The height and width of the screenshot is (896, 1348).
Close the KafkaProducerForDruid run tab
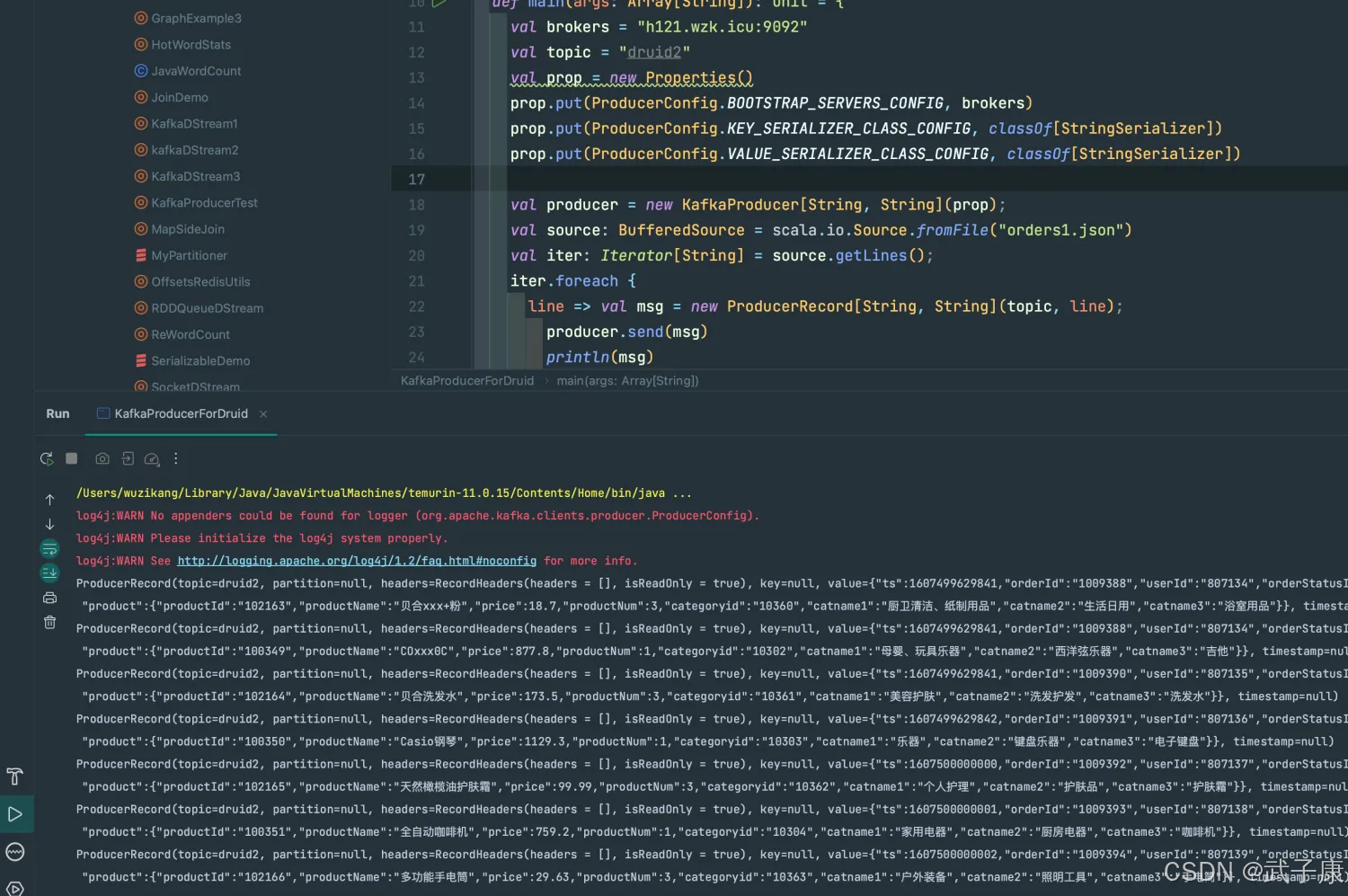[263, 414]
